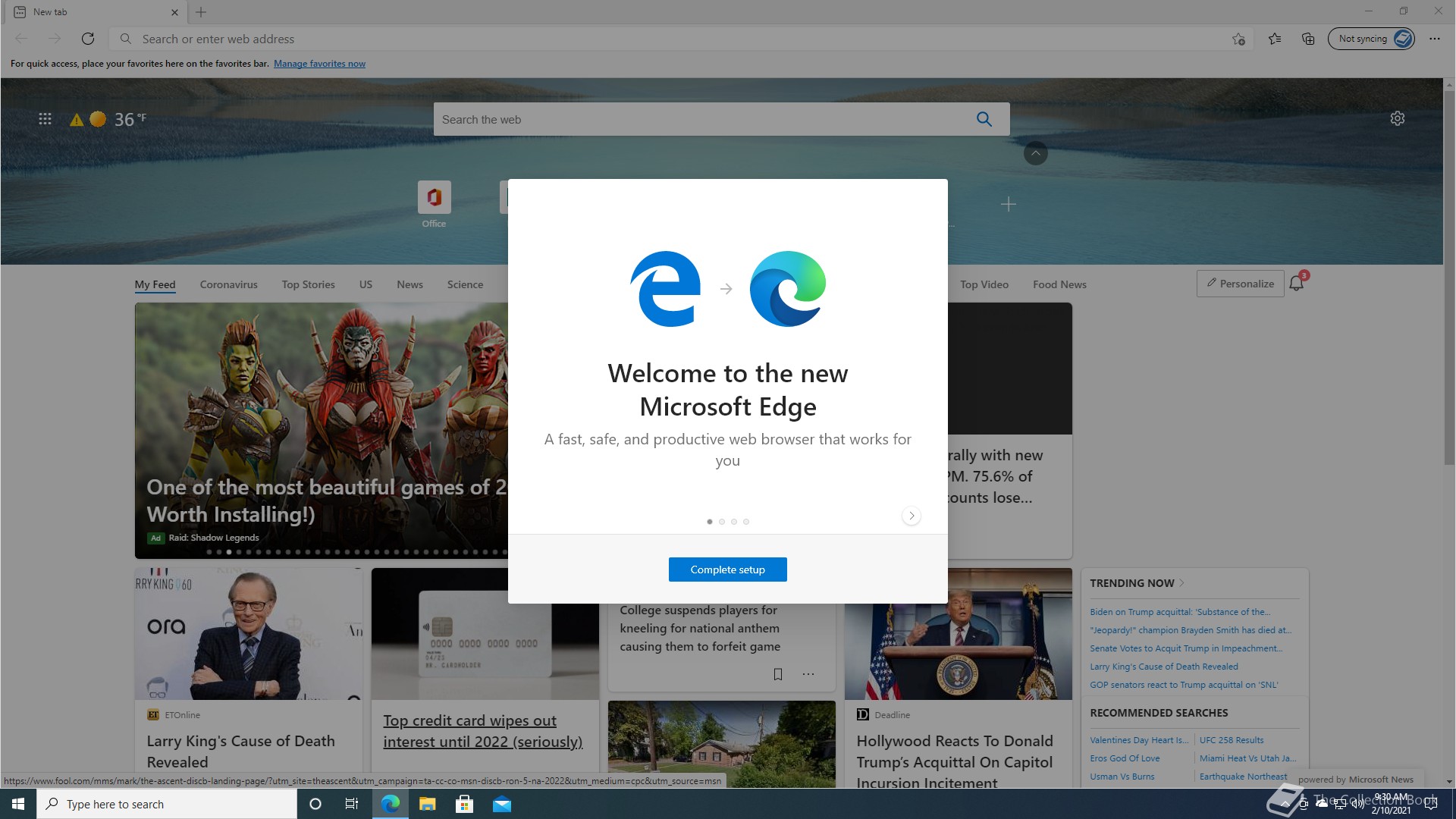Switch to the Coronavirus tab
The width and height of the screenshot is (1456, 819).
[228, 284]
